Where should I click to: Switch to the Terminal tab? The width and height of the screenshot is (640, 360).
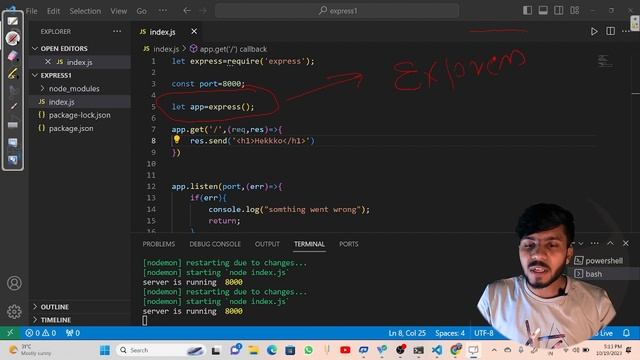(309, 244)
